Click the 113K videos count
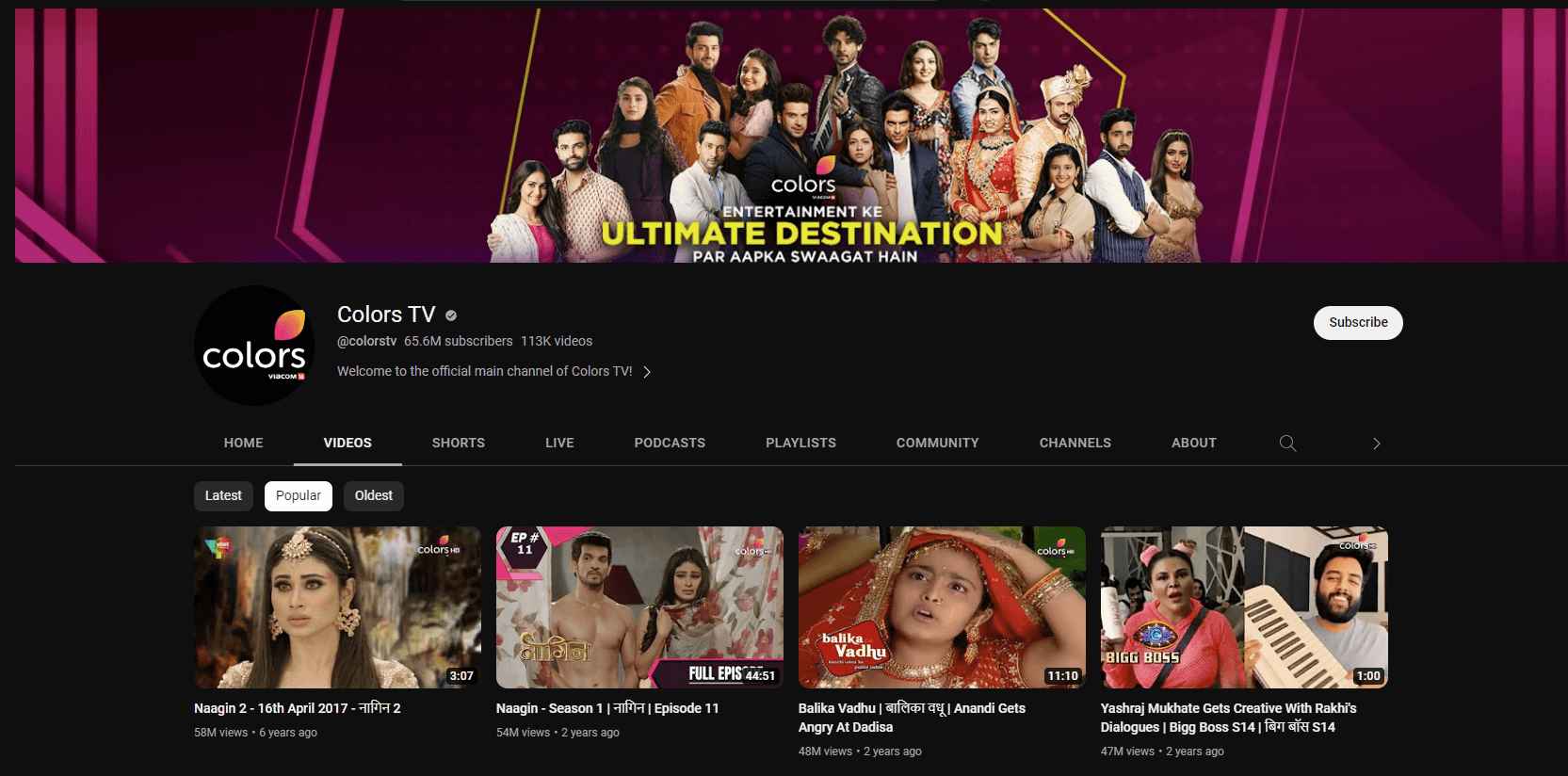The width and height of the screenshot is (1568, 776). (x=557, y=341)
